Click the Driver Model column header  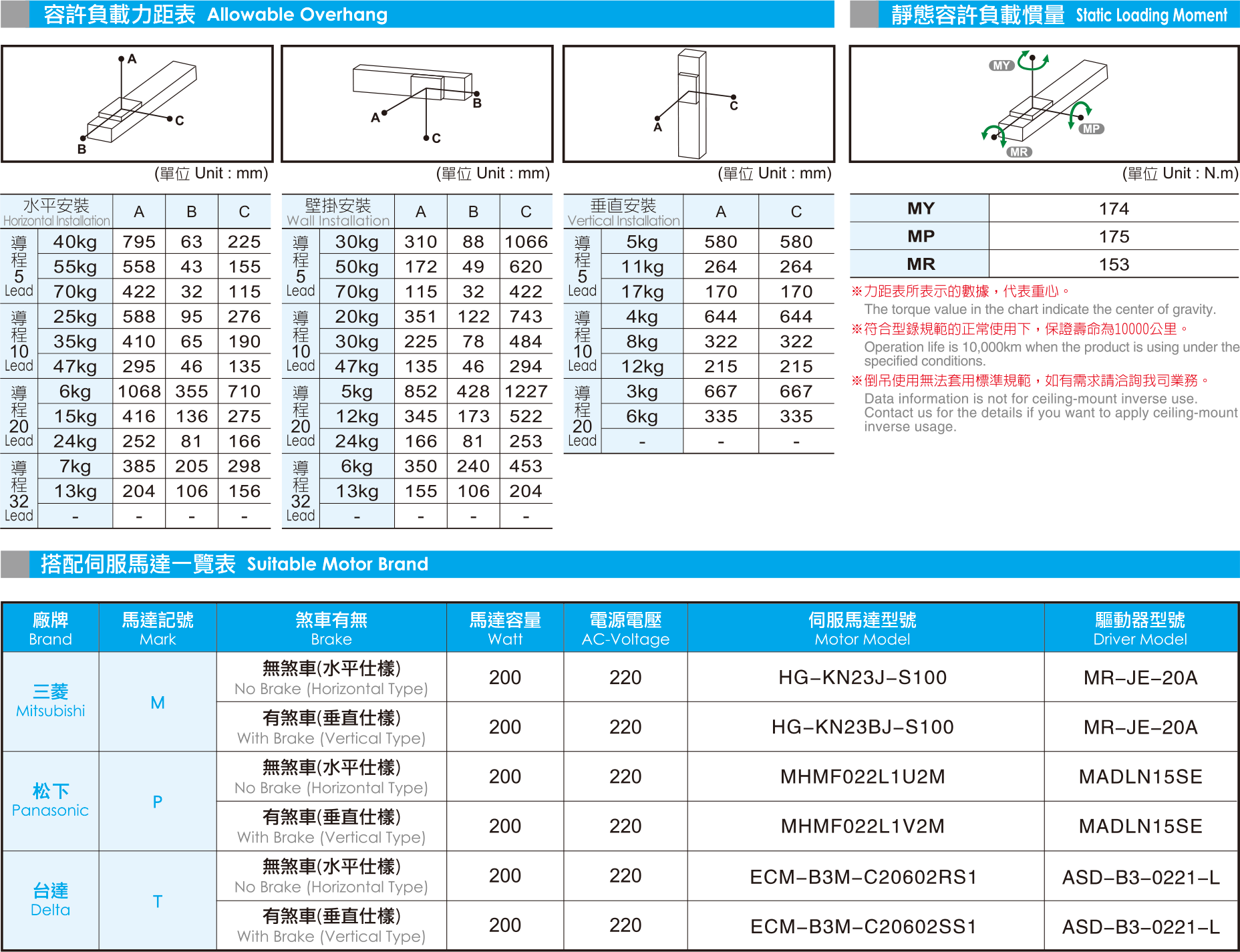click(x=1140, y=628)
